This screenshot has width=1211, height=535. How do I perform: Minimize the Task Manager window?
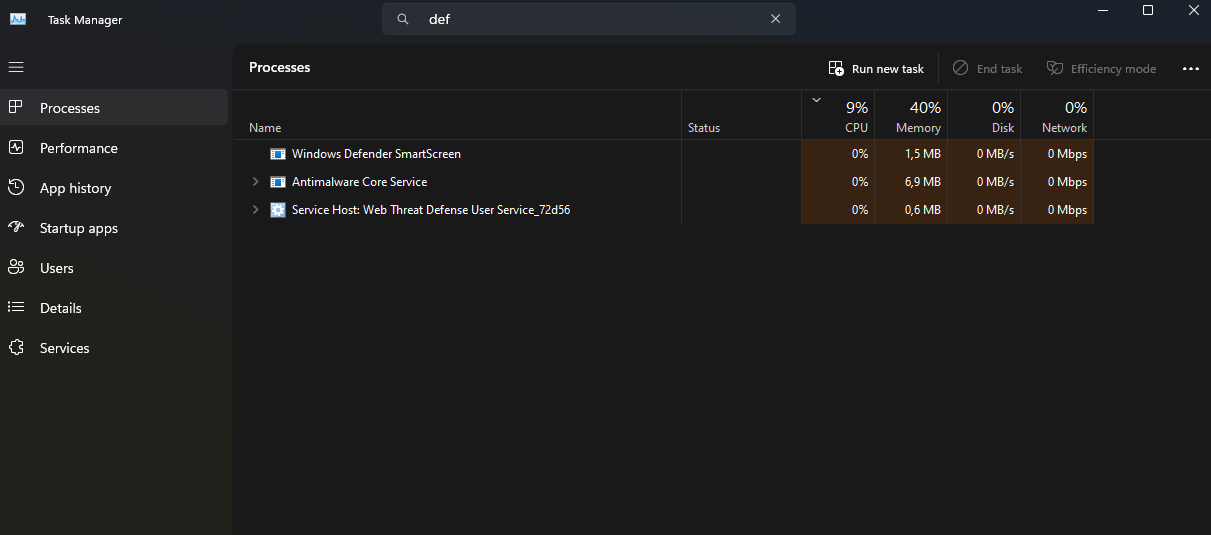(1102, 11)
